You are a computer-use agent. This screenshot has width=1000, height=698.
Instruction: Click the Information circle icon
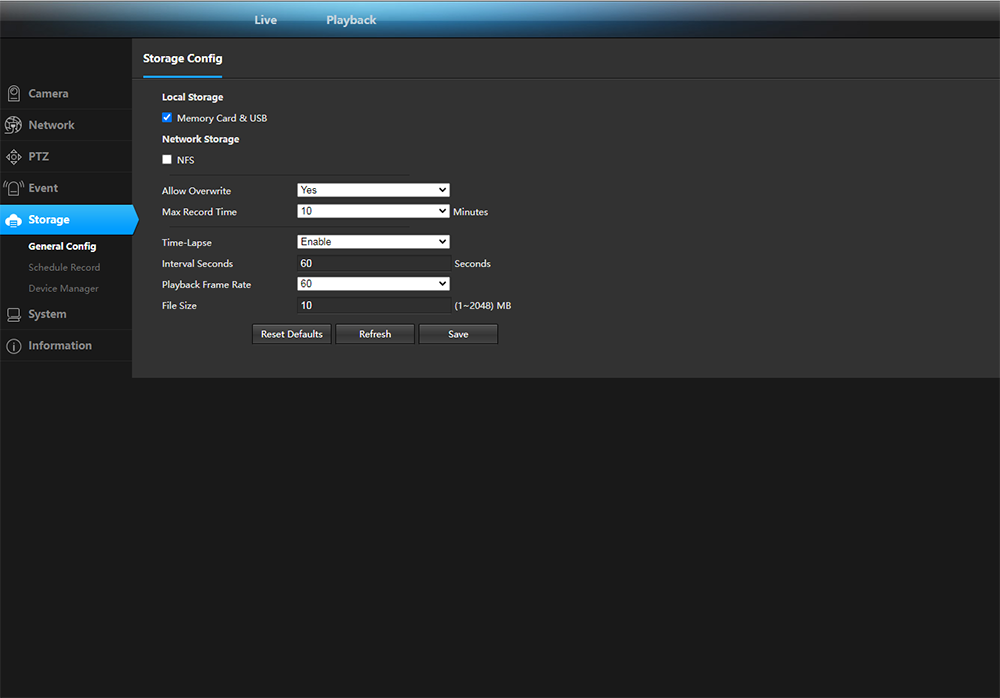14,346
